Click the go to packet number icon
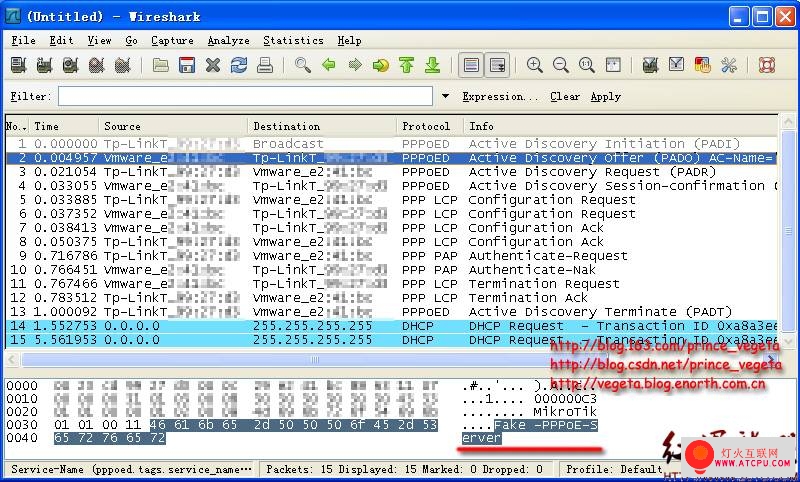Image resolution: width=800 pixels, height=482 pixels. point(381,65)
